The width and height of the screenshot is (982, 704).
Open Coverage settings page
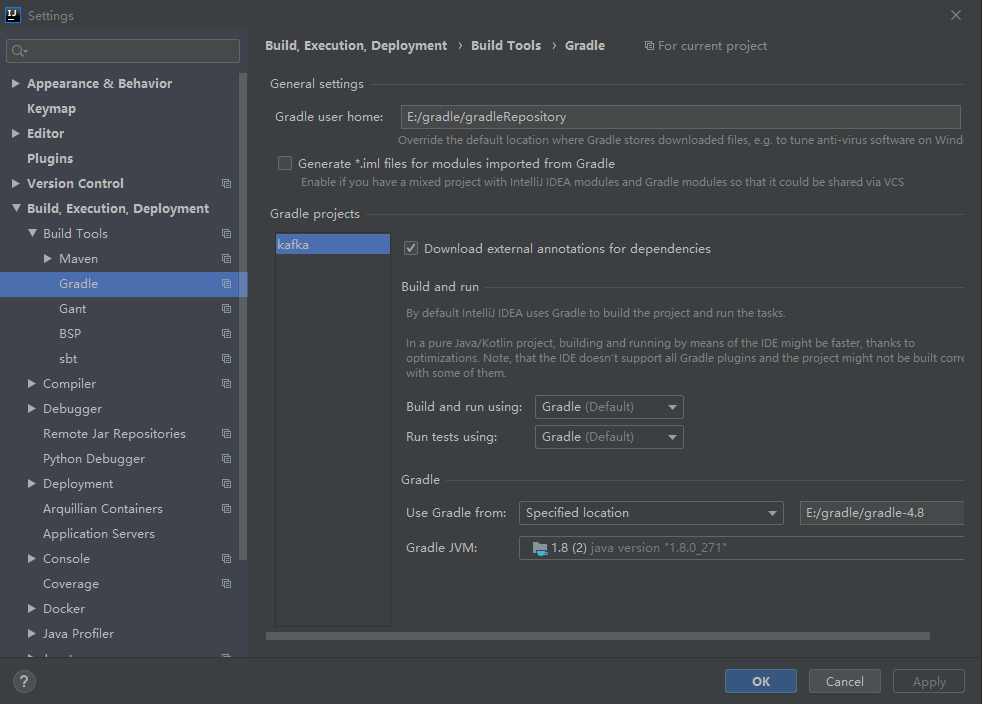(x=71, y=584)
